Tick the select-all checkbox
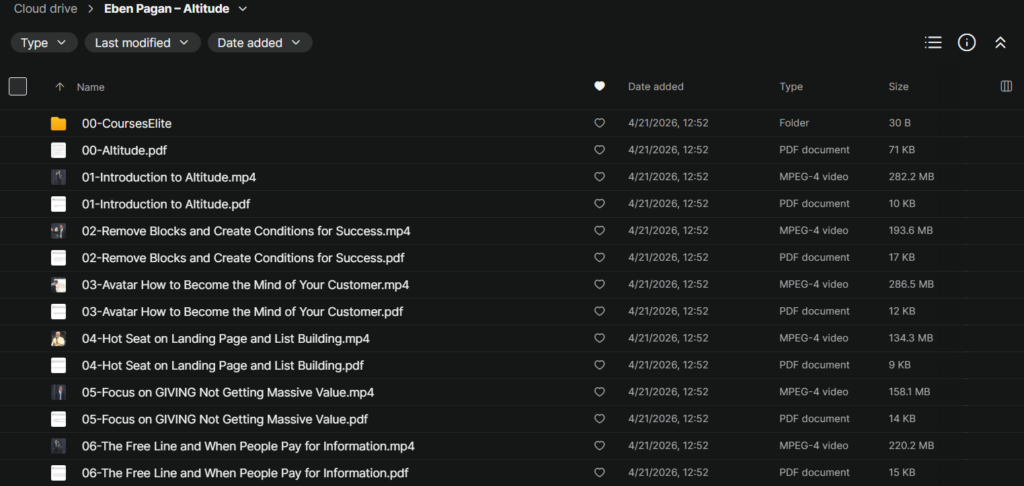The height and width of the screenshot is (486, 1024). [18, 86]
